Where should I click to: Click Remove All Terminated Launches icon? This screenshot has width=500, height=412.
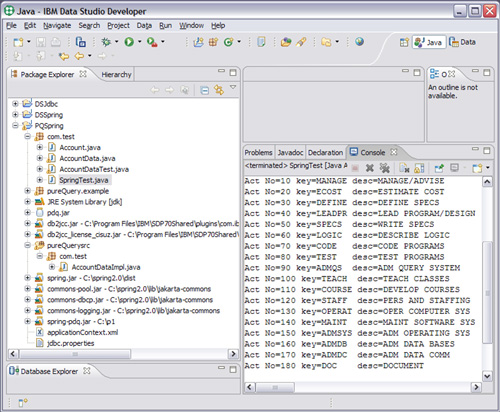tap(385, 168)
